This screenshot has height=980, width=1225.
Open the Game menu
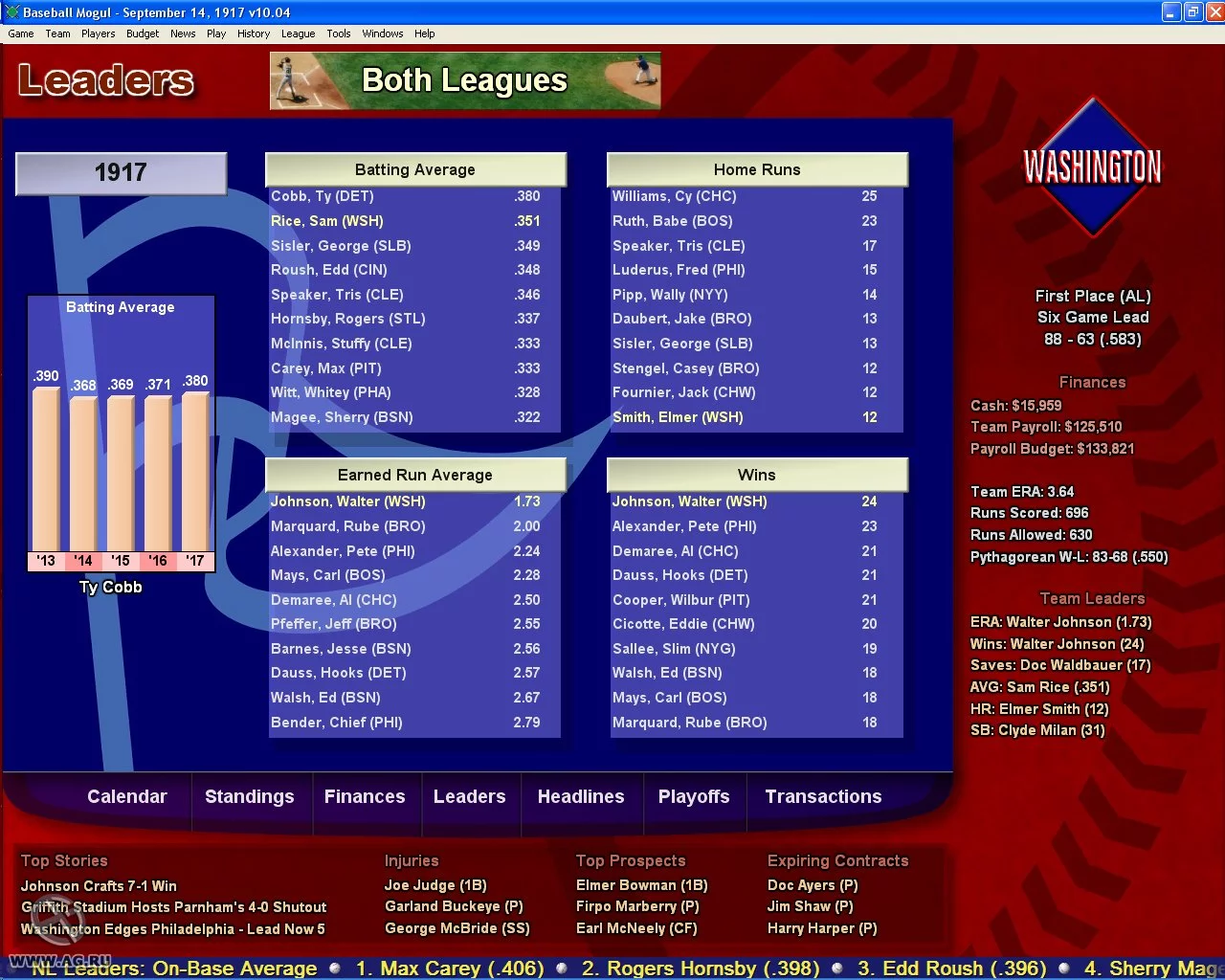coord(21,33)
